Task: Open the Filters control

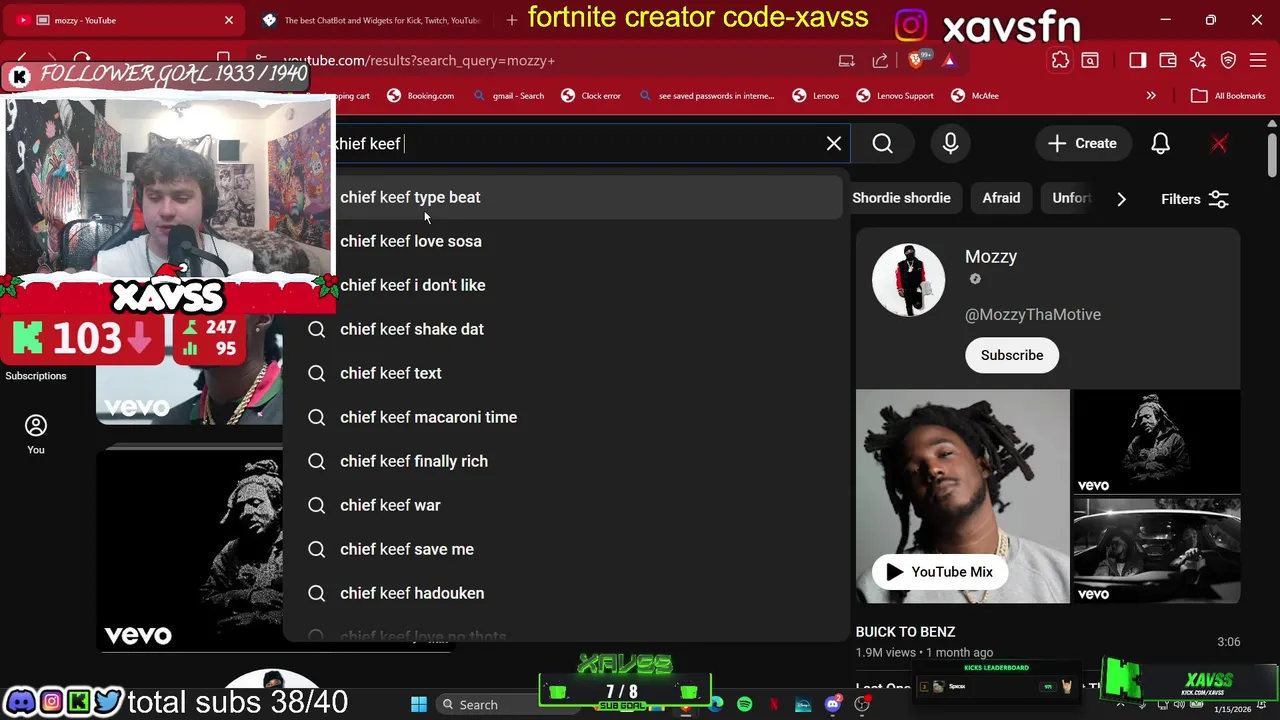Action: (x=1194, y=199)
